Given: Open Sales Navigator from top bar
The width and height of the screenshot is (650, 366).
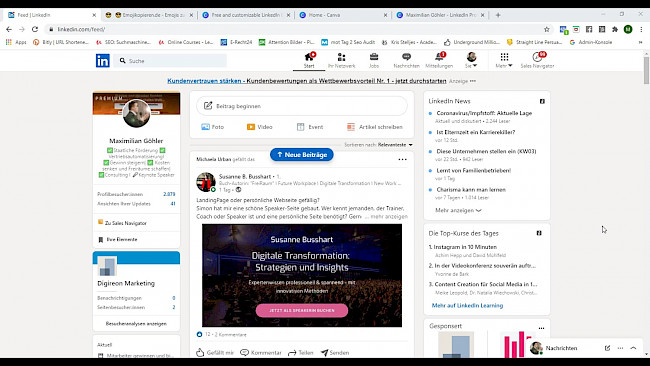Looking at the screenshot, I should pyautogui.click(x=537, y=61).
